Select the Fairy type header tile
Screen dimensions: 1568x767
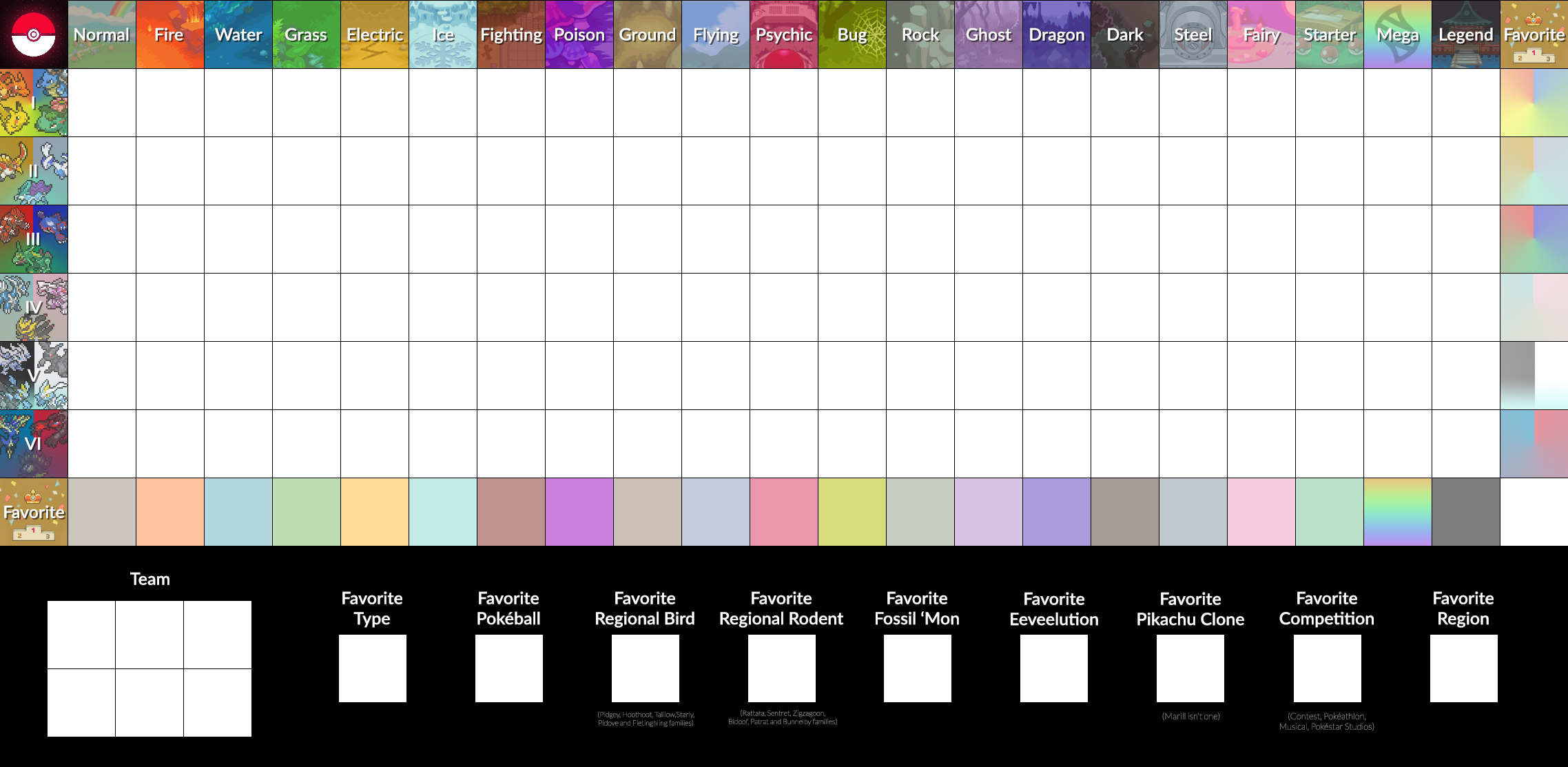[x=1261, y=34]
